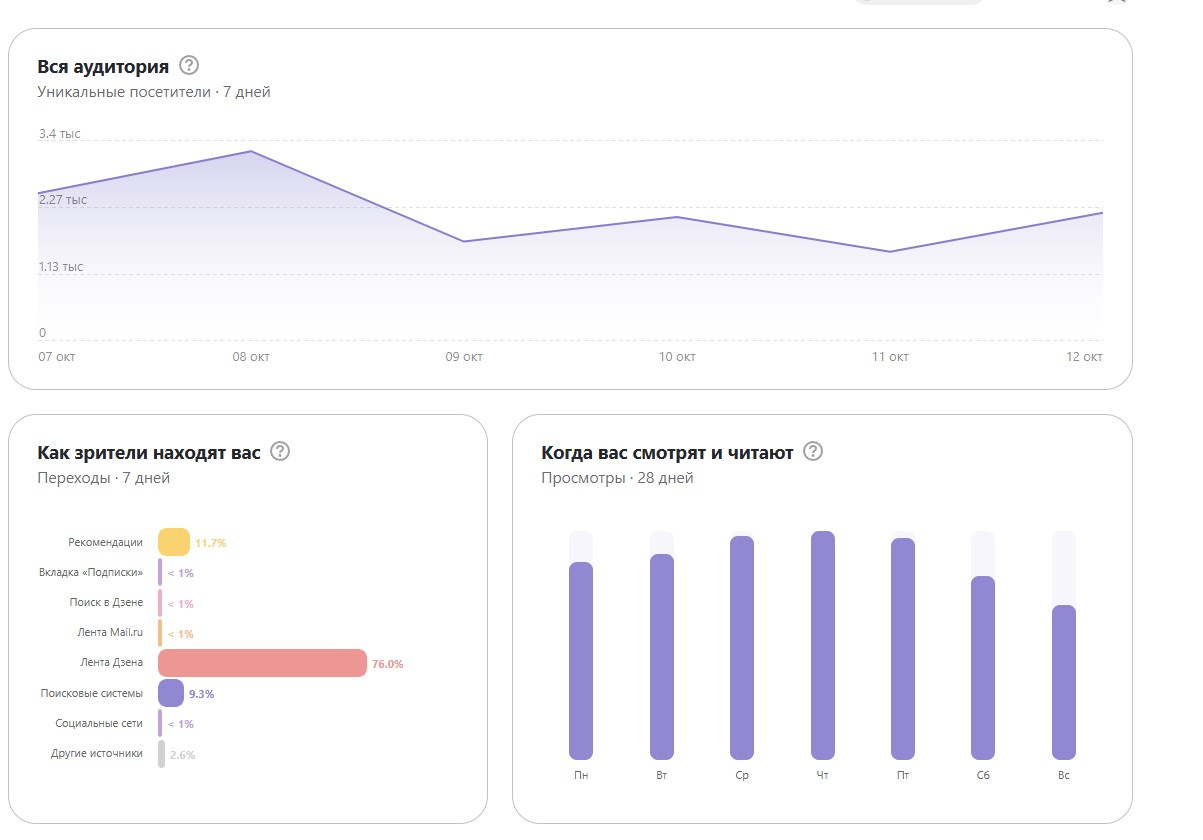Select the yellow Рекомендации bar
Screen dimensions: 1203x840
174,542
